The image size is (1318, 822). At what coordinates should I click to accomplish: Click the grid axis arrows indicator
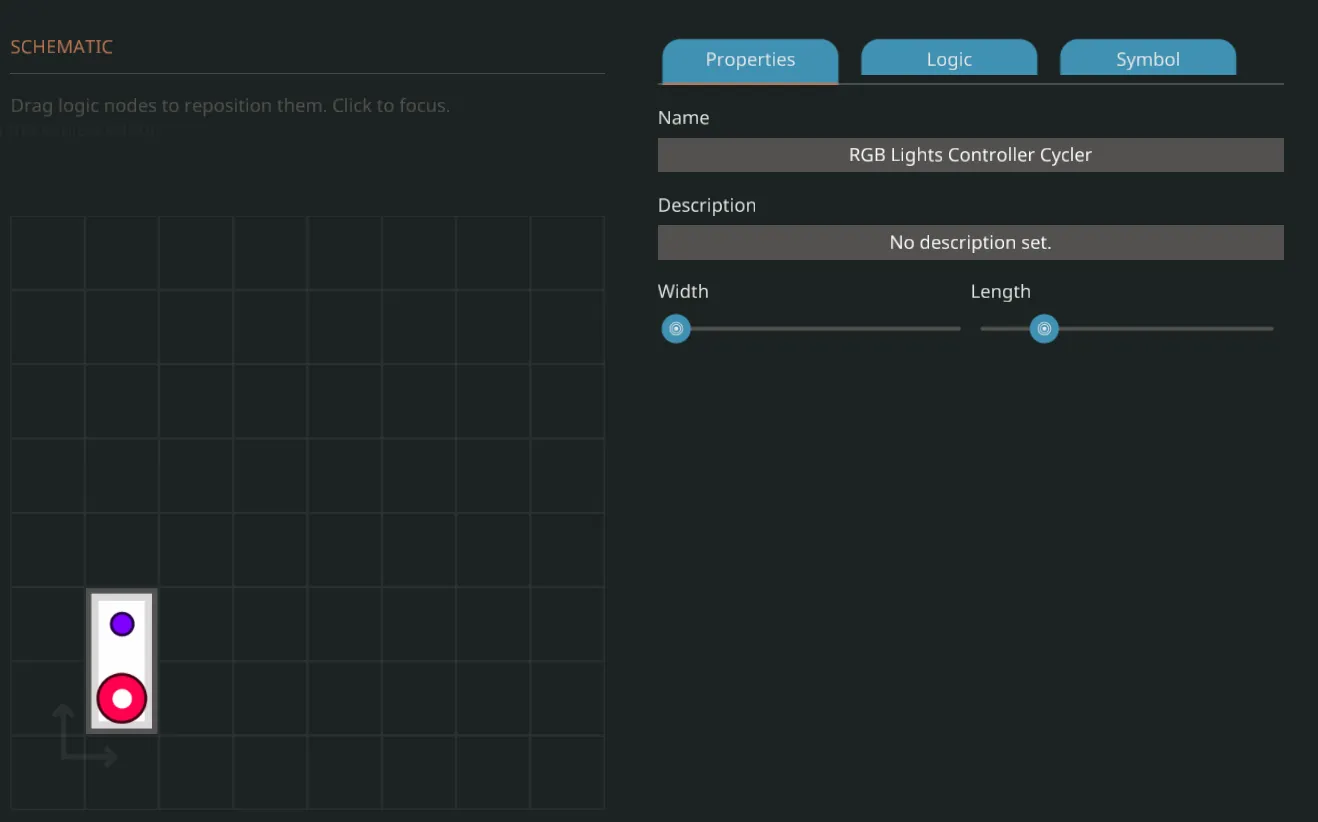pyautogui.click(x=82, y=738)
